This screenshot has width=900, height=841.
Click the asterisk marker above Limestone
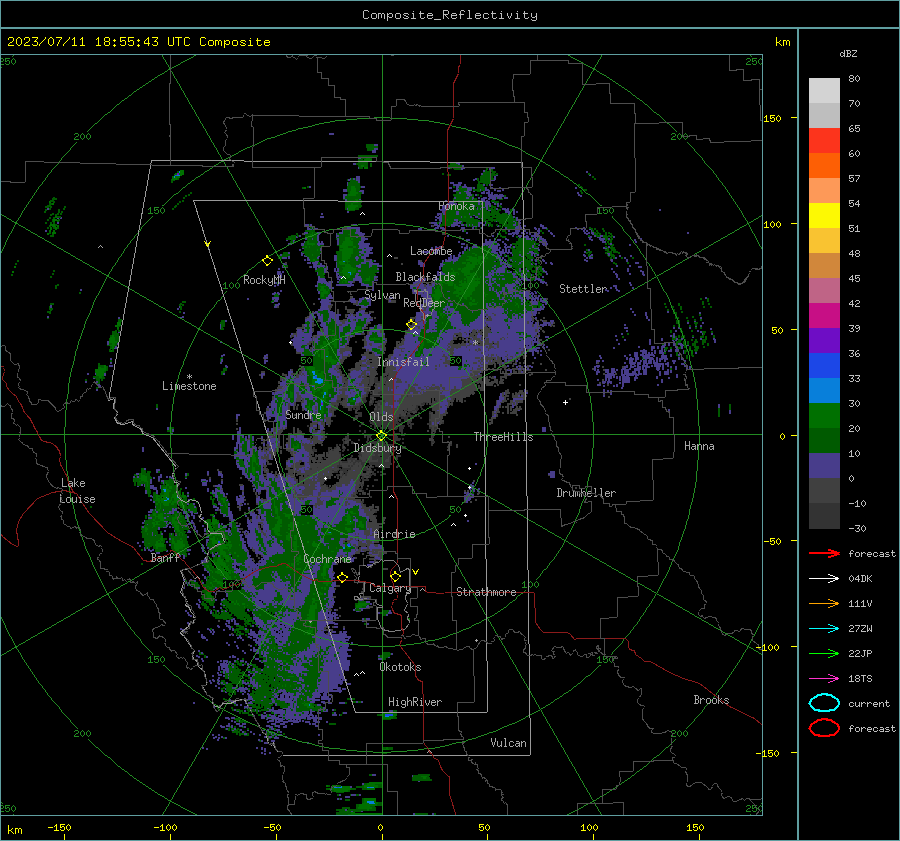point(189,377)
